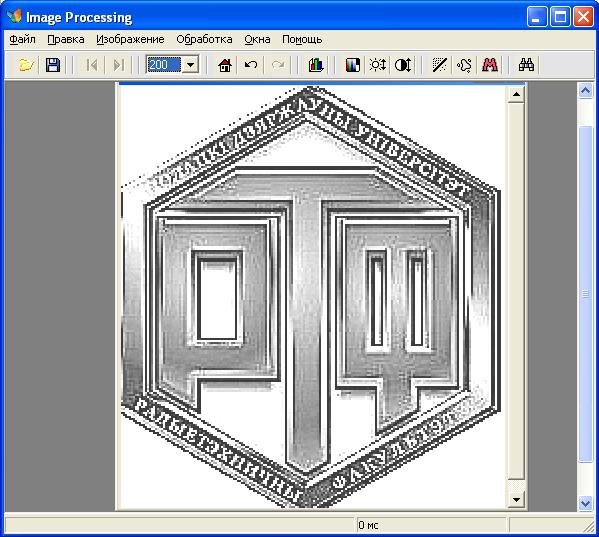Open the zoom dropdown arrow

190,65
